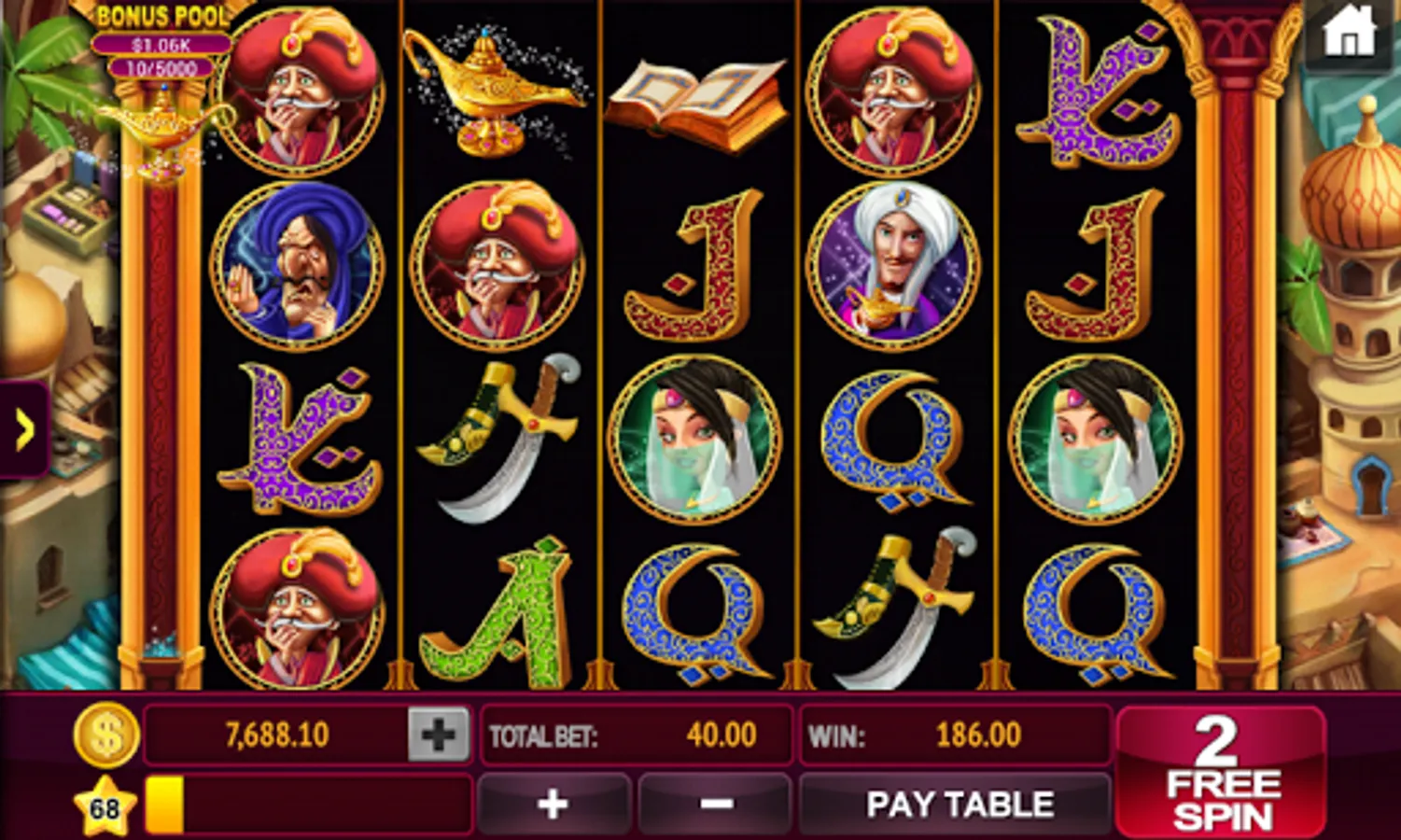Click the dagger symbol on reel two

coord(497,437)
